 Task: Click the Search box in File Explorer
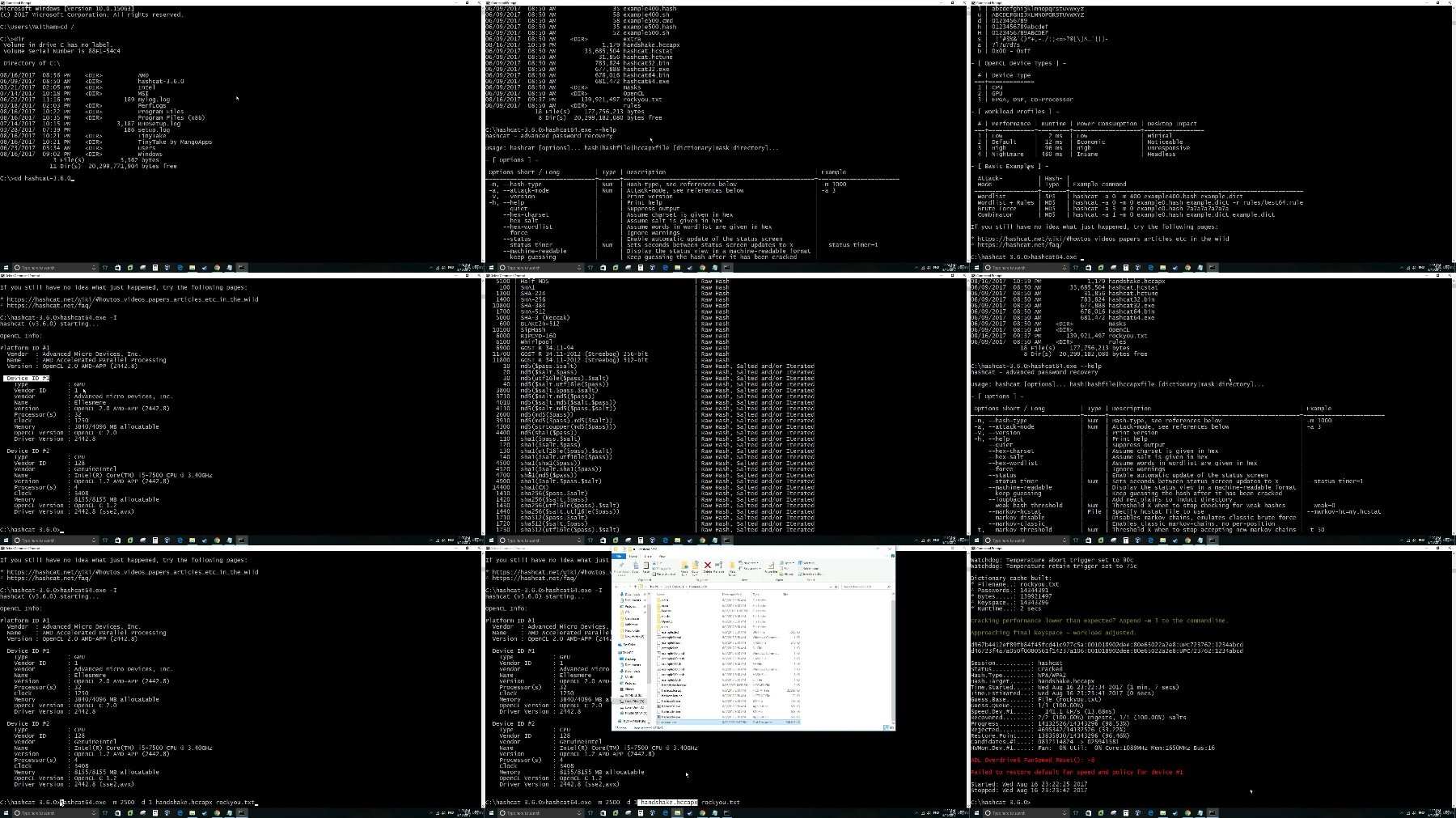tap(866, 587)
